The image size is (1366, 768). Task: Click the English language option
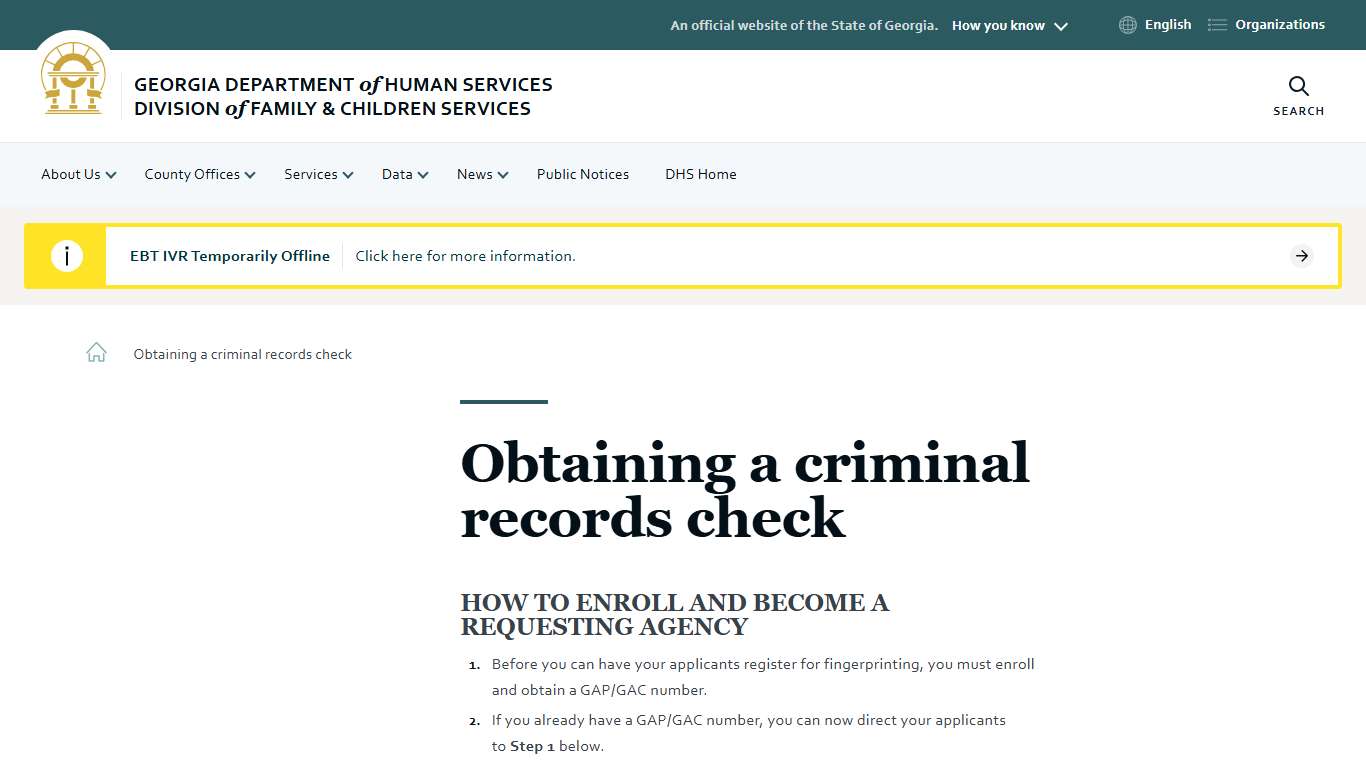click(1168, 24)
